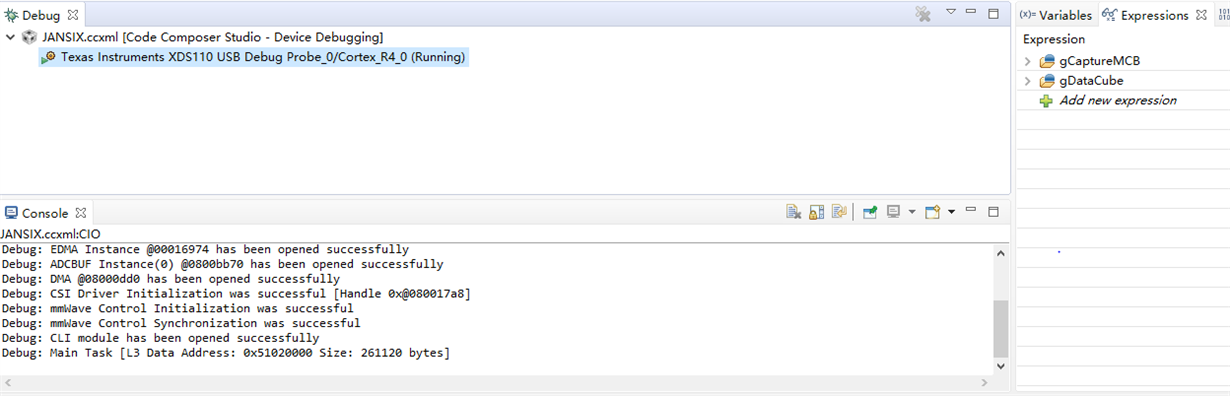Toggle console Scroll Lock
Viewport: 1230px width, 396px height.
(816, 212)
